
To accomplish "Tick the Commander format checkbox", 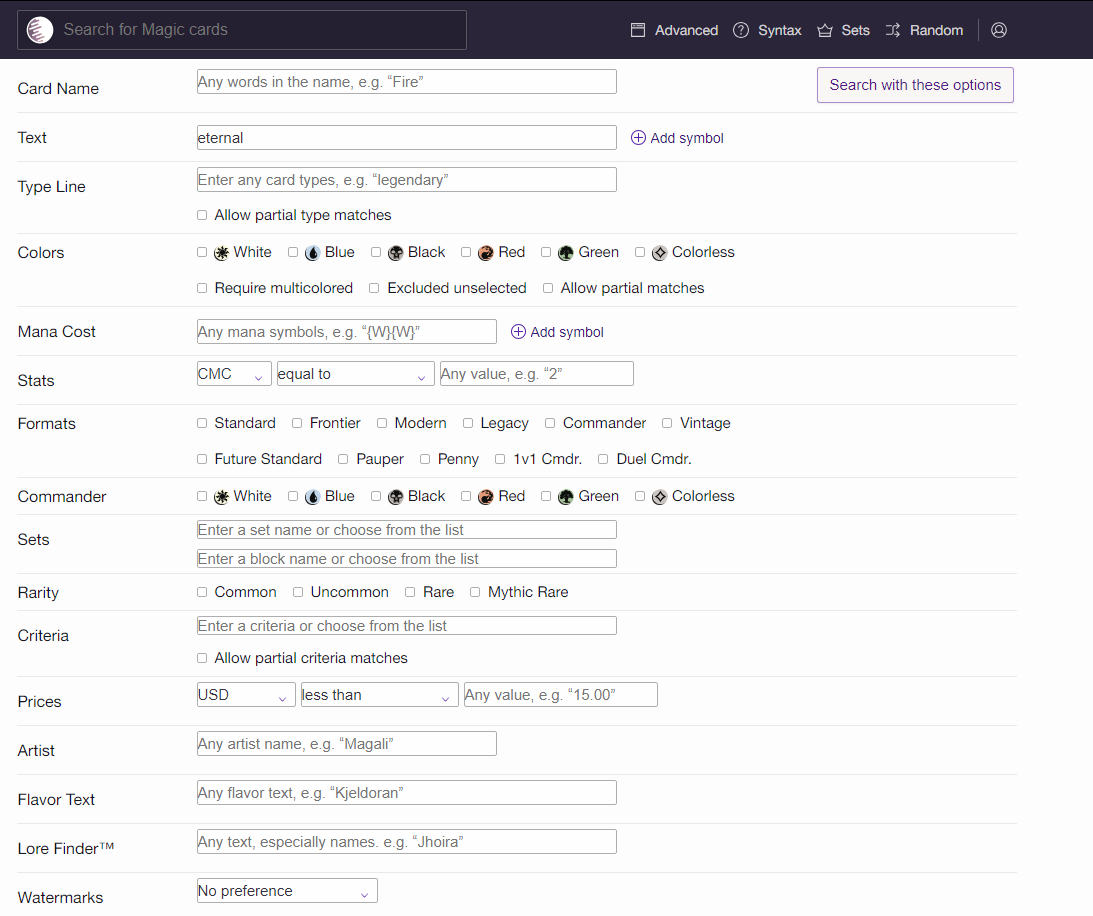I will click(x=550, y=423).
